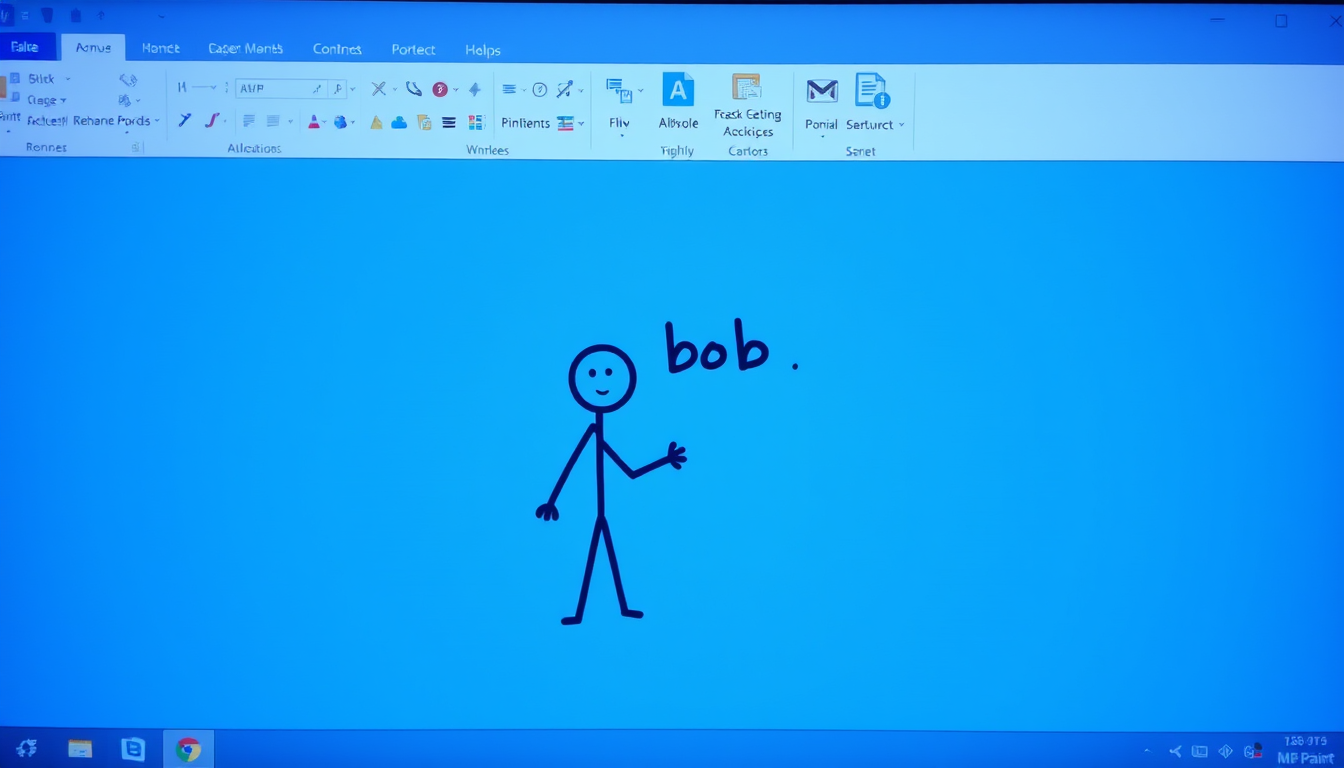Click the Fliv screens icon
The height and width of the screenshot is (768, 1344).
point(618,91)
